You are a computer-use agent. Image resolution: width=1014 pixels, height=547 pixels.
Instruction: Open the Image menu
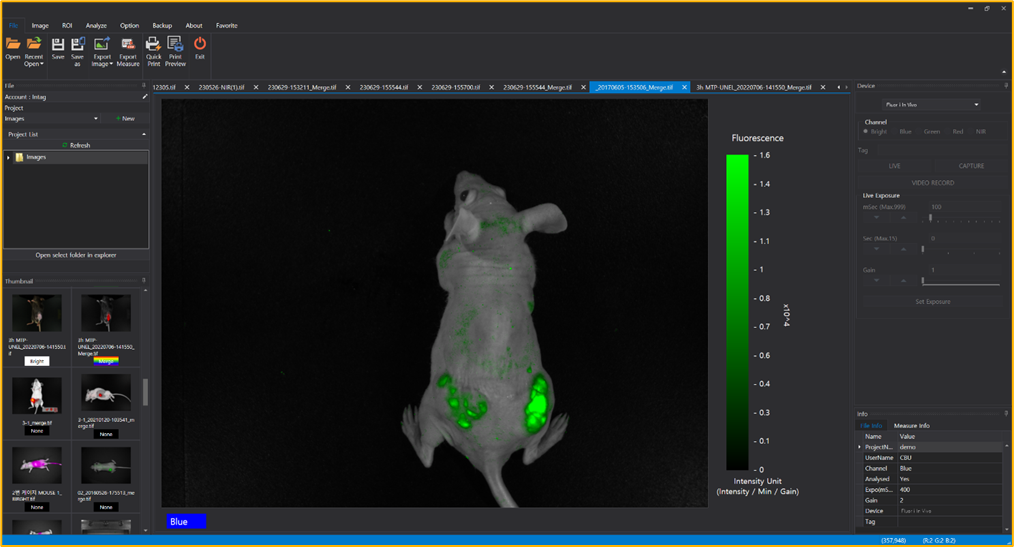(40, 26)
